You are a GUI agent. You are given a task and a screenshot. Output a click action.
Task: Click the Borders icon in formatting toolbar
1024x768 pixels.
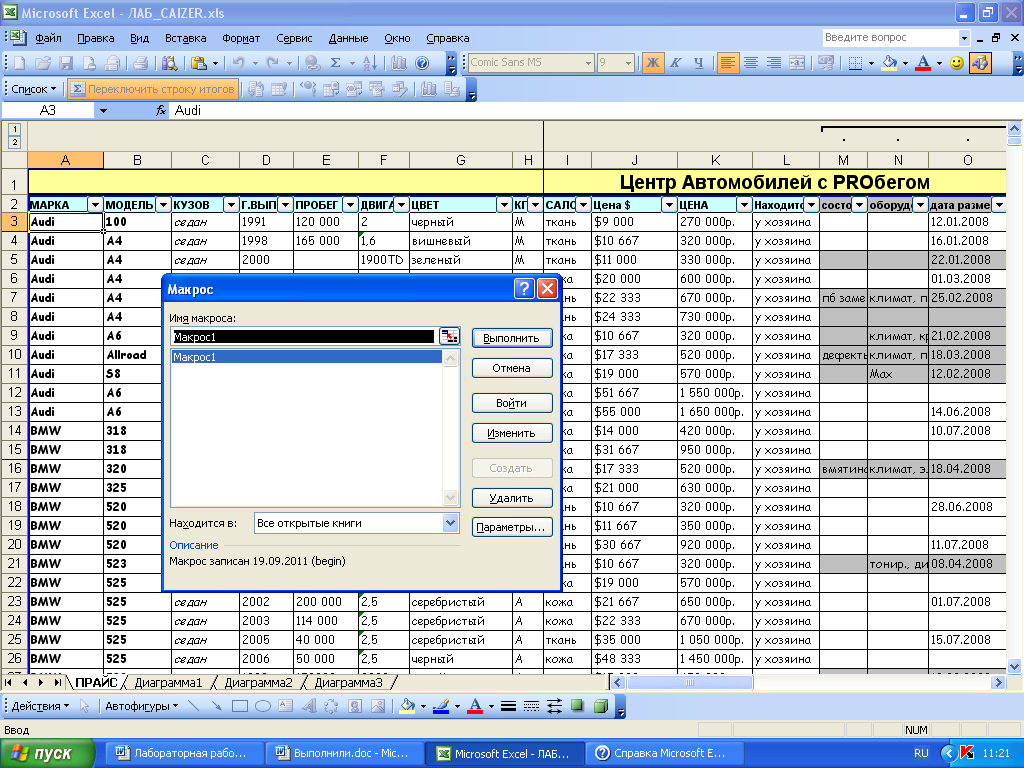(855, 63)
